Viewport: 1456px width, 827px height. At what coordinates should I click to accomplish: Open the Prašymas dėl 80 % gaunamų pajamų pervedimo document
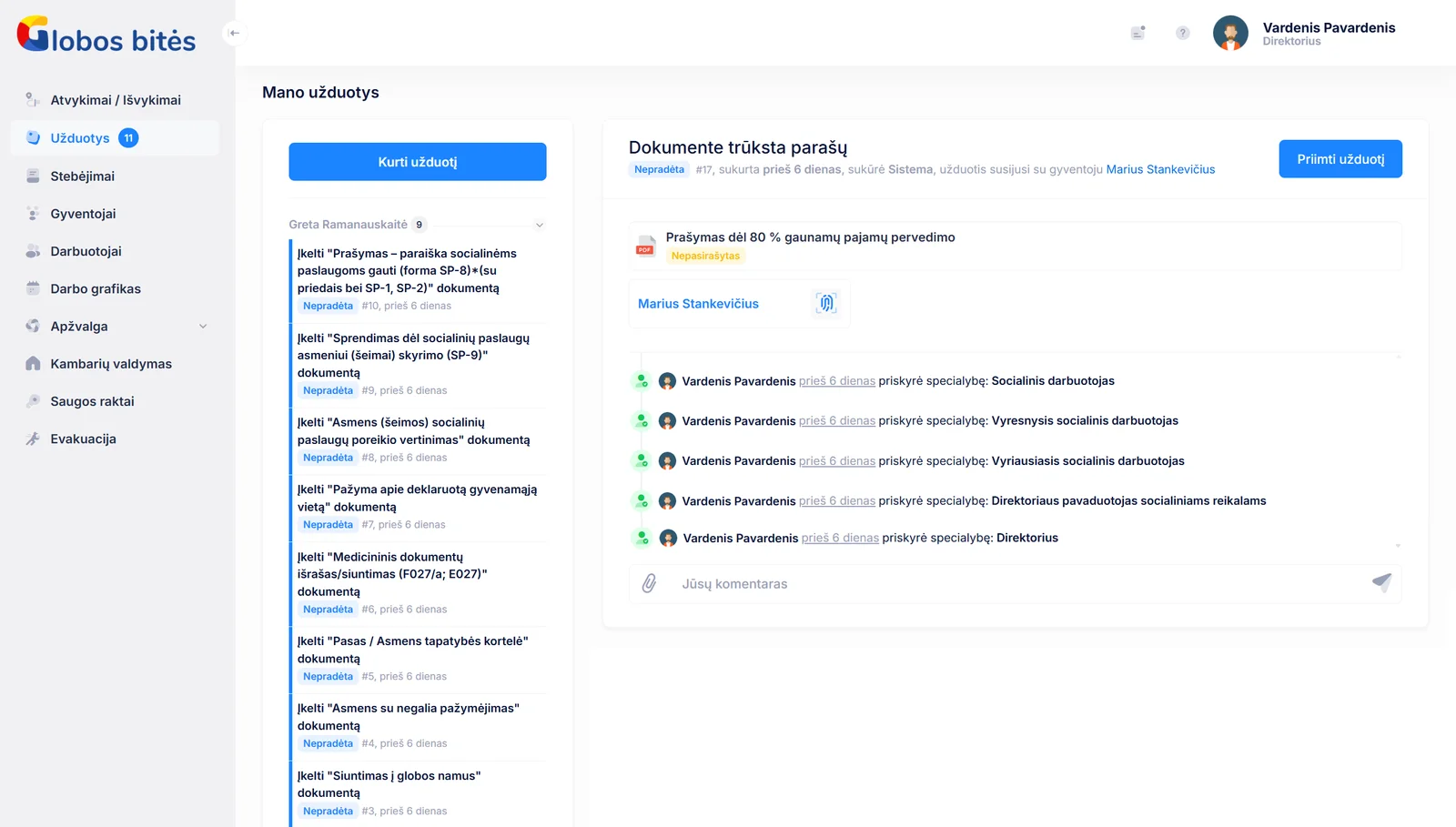tap(810, 237)
